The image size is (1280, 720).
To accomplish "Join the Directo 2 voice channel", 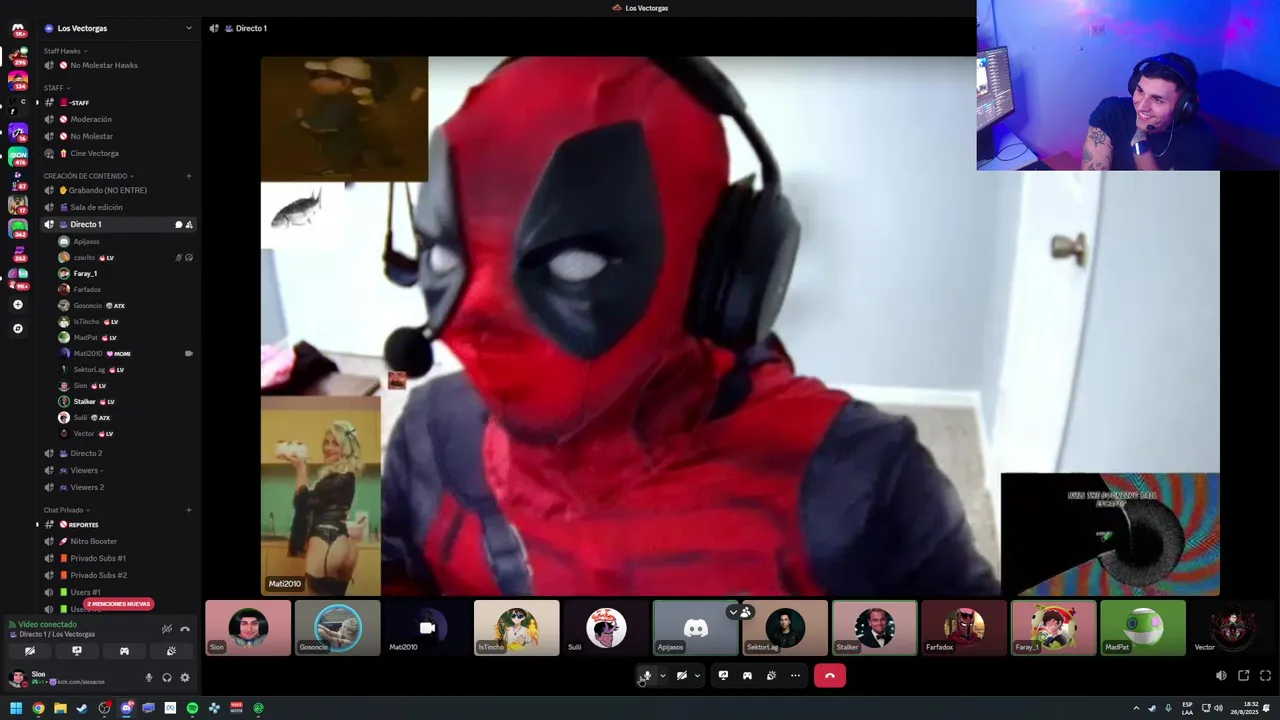I will pyautogui.click(x=118, y=453).
